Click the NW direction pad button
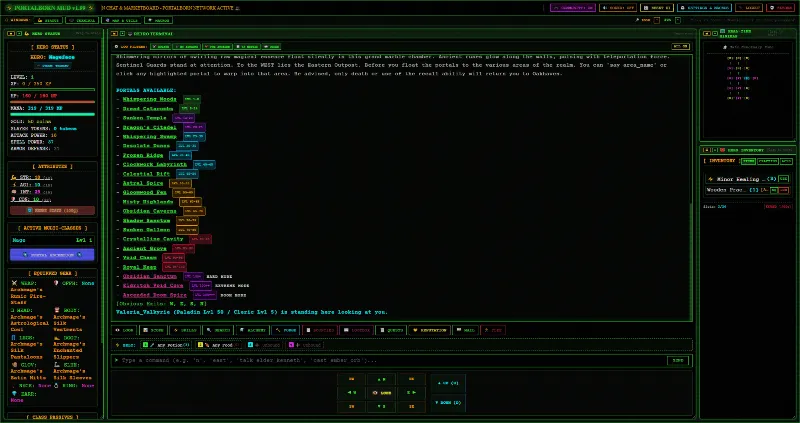 click(352, 380)
